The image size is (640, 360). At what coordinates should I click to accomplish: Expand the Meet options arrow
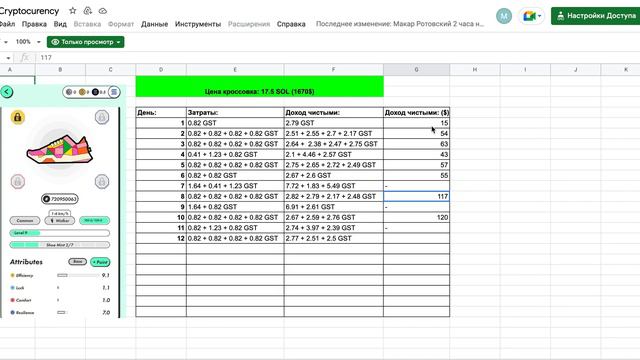click(x=540, y=16)
